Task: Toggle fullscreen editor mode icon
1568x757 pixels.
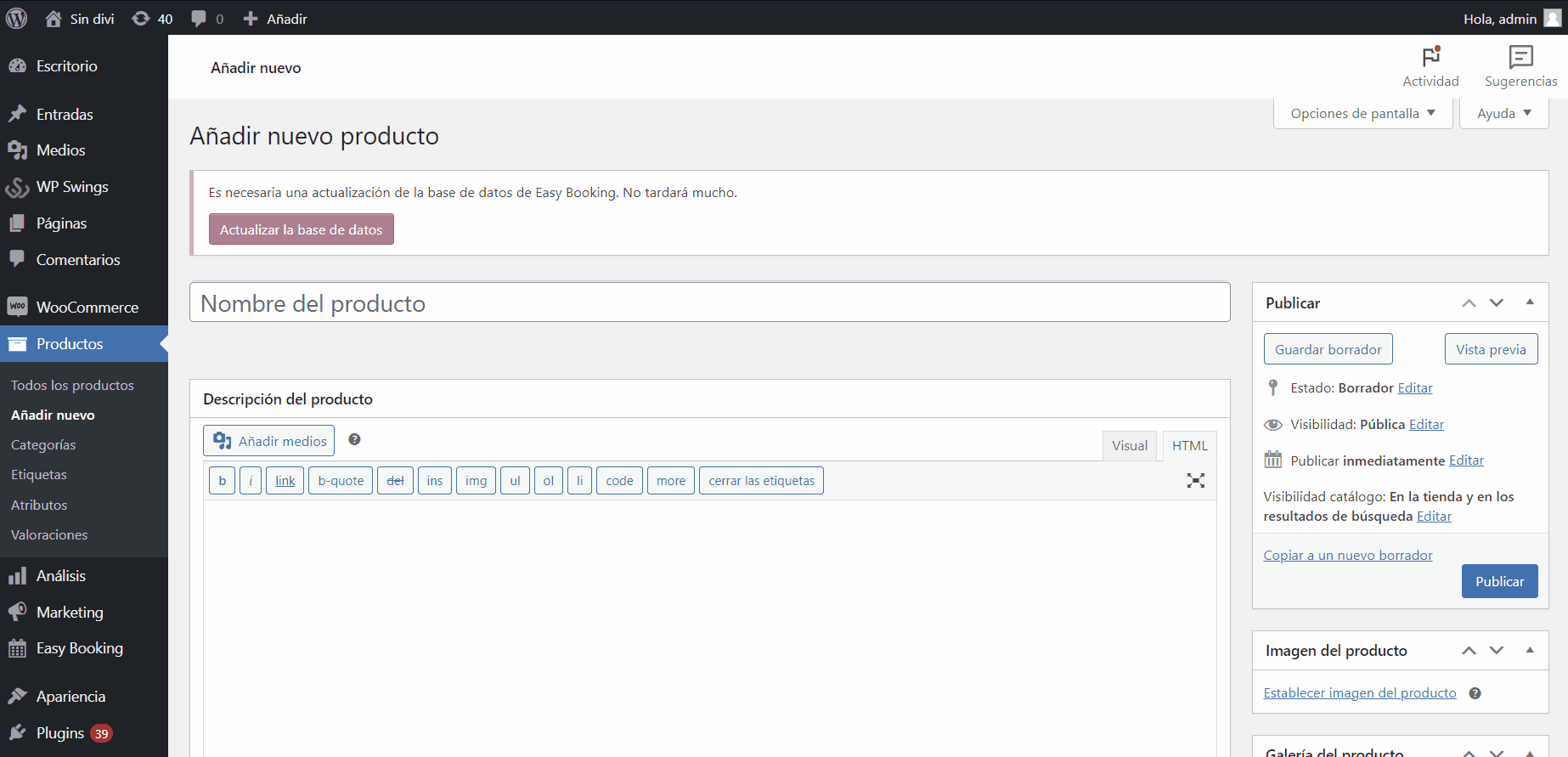Action: coord(1195,481)
